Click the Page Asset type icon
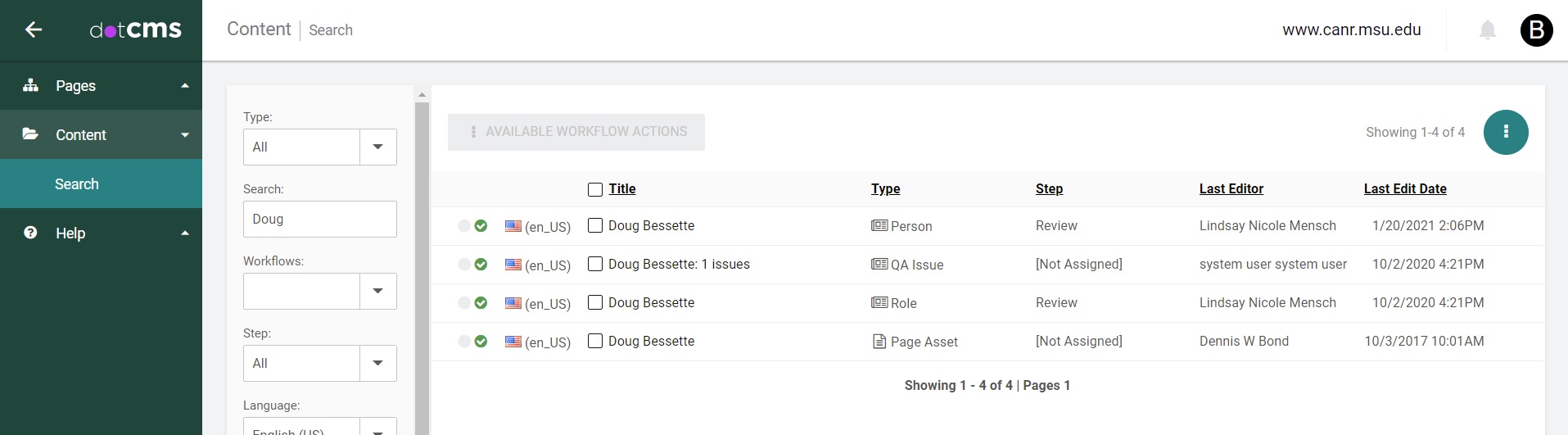This screenshot has height=435, width=1568. pyautogui.click(x=879, y=342)
